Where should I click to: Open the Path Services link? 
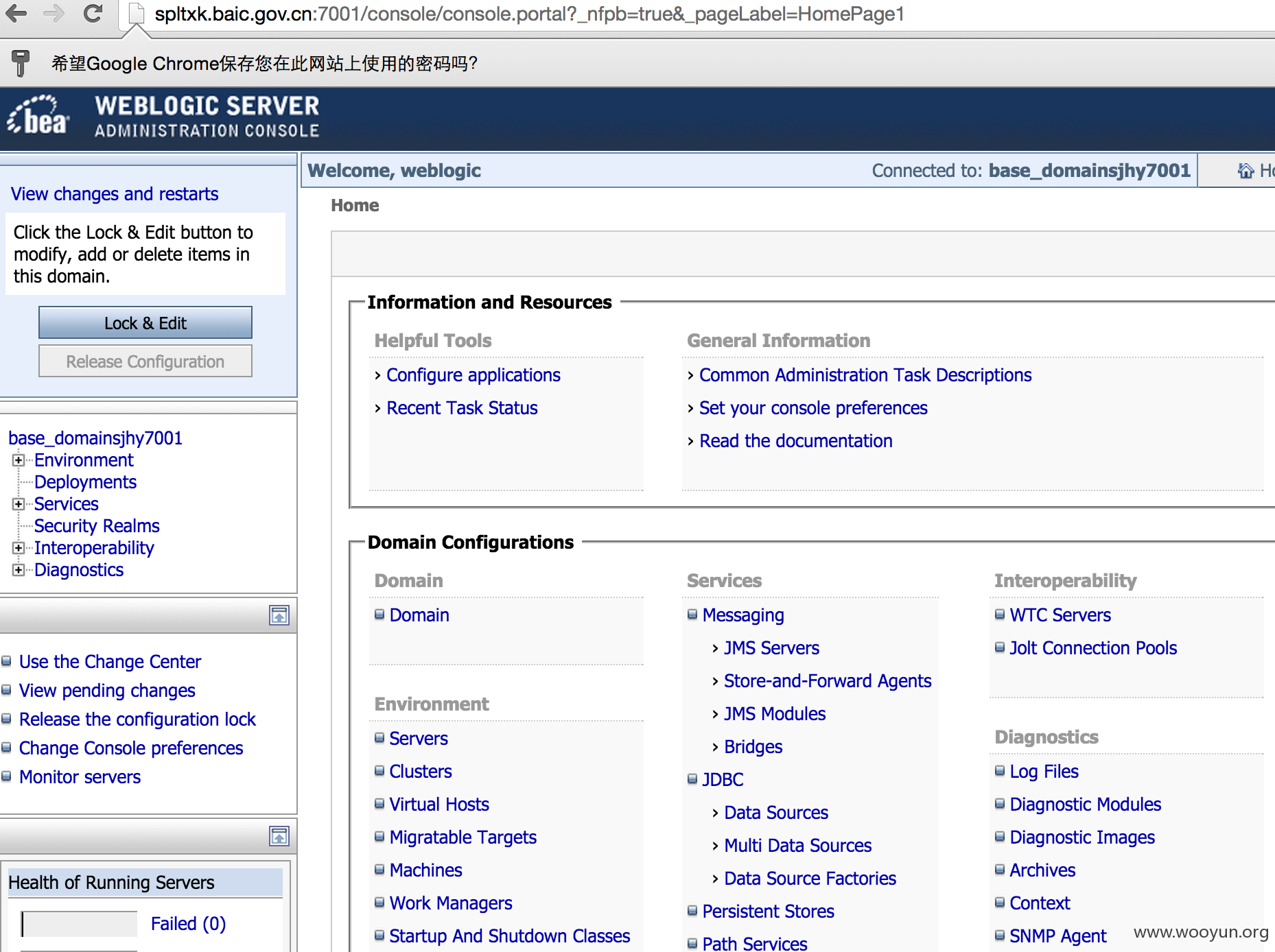(755, 944)
